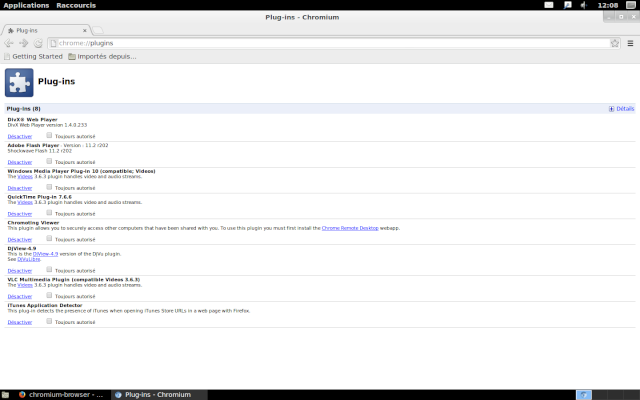
Task: Check Toujours autorisé for Adobe Flash Player
Action: click(x=49, y=161)
